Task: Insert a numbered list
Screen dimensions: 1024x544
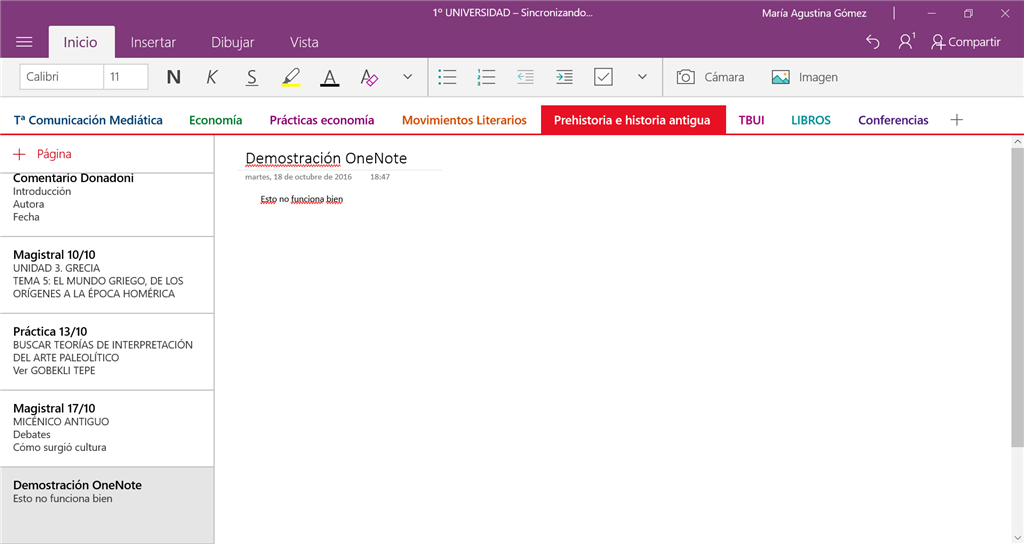Action: click(486, 77)
